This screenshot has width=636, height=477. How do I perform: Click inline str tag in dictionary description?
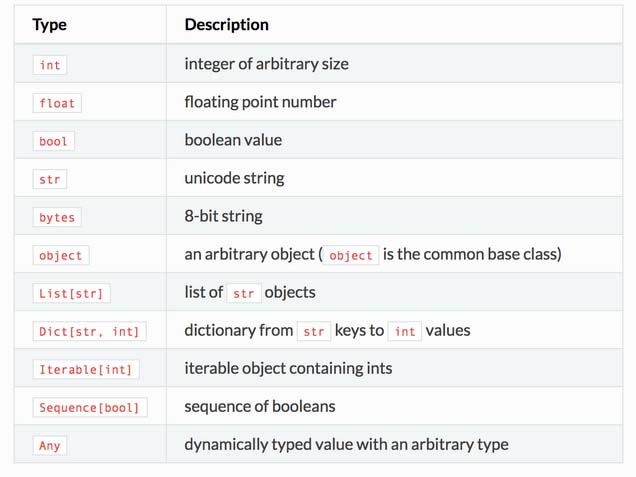pyautogui.click(x=314, y=332)
